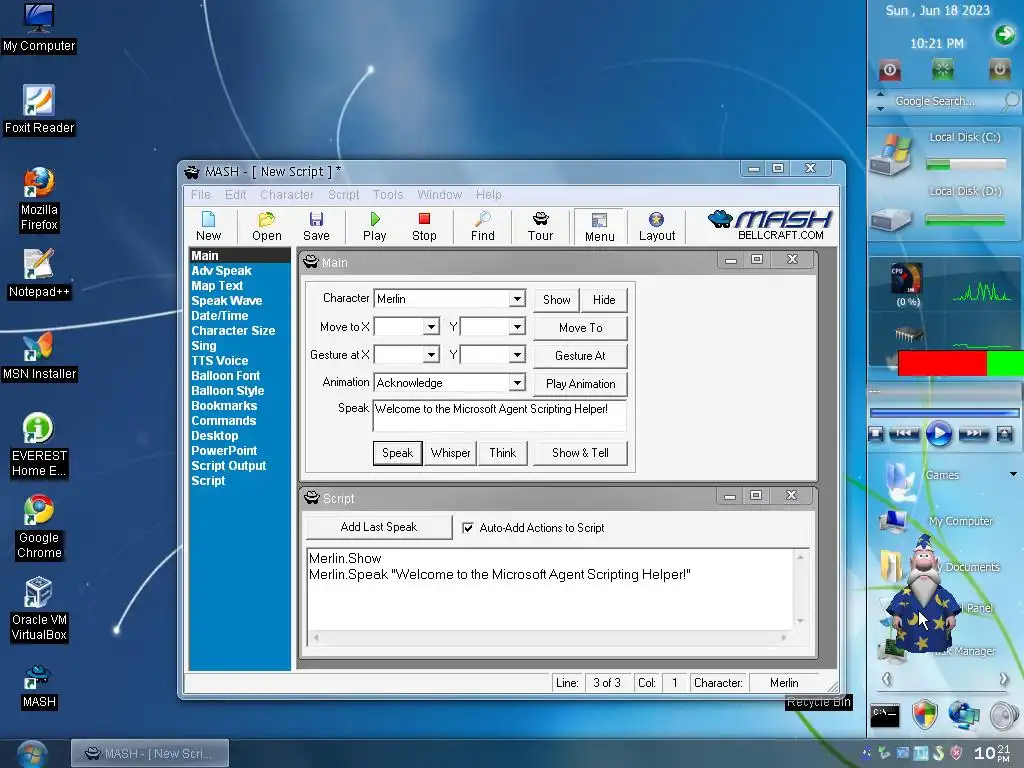
Task: Expand the Animation dropdown showing Acknowledge
Action: pos(517,383)
